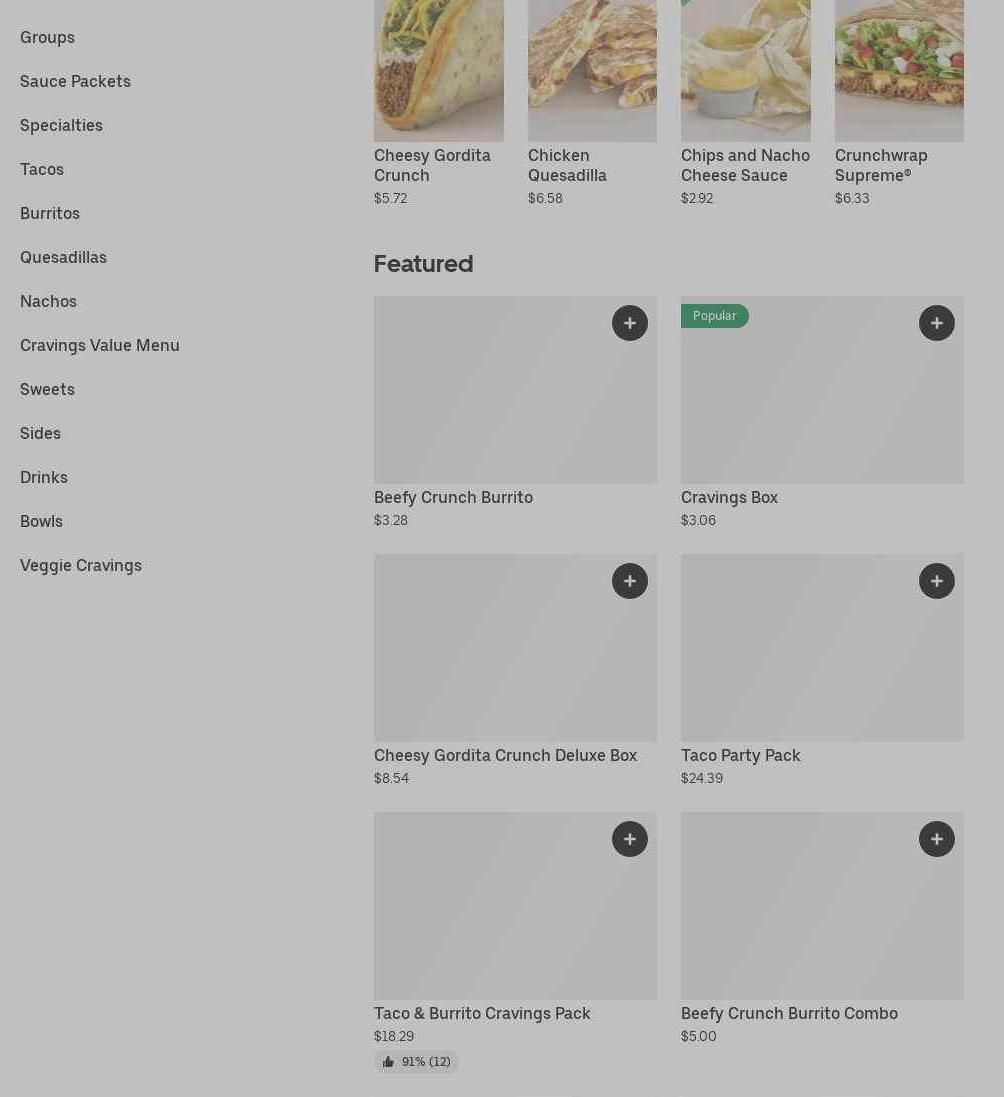Open the Sauce Packets category
The width and height of the screenshot is (1004, 1097).
(75, 81)
